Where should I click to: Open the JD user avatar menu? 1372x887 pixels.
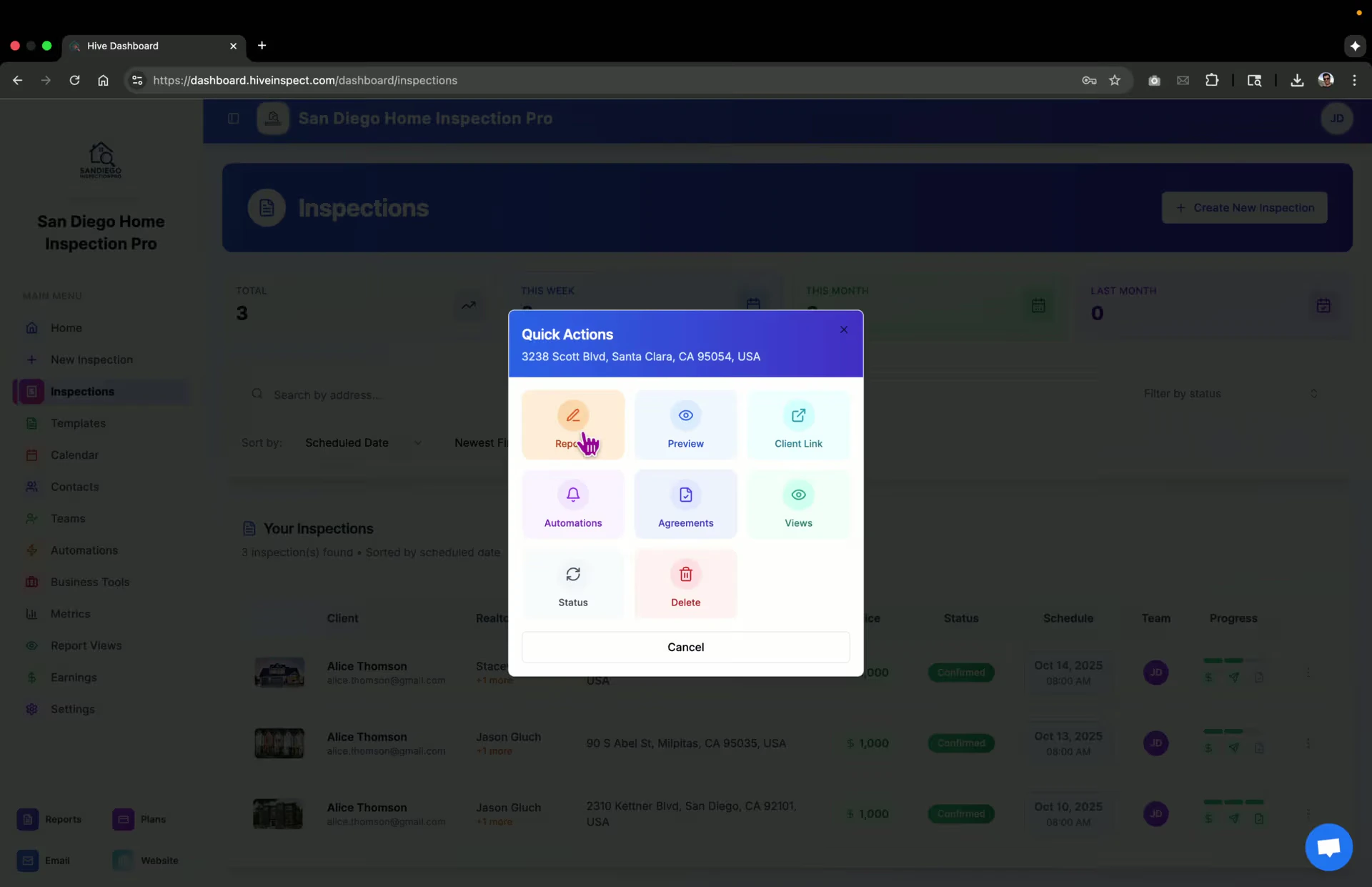pyautogui.click(x=1336, y=119)
